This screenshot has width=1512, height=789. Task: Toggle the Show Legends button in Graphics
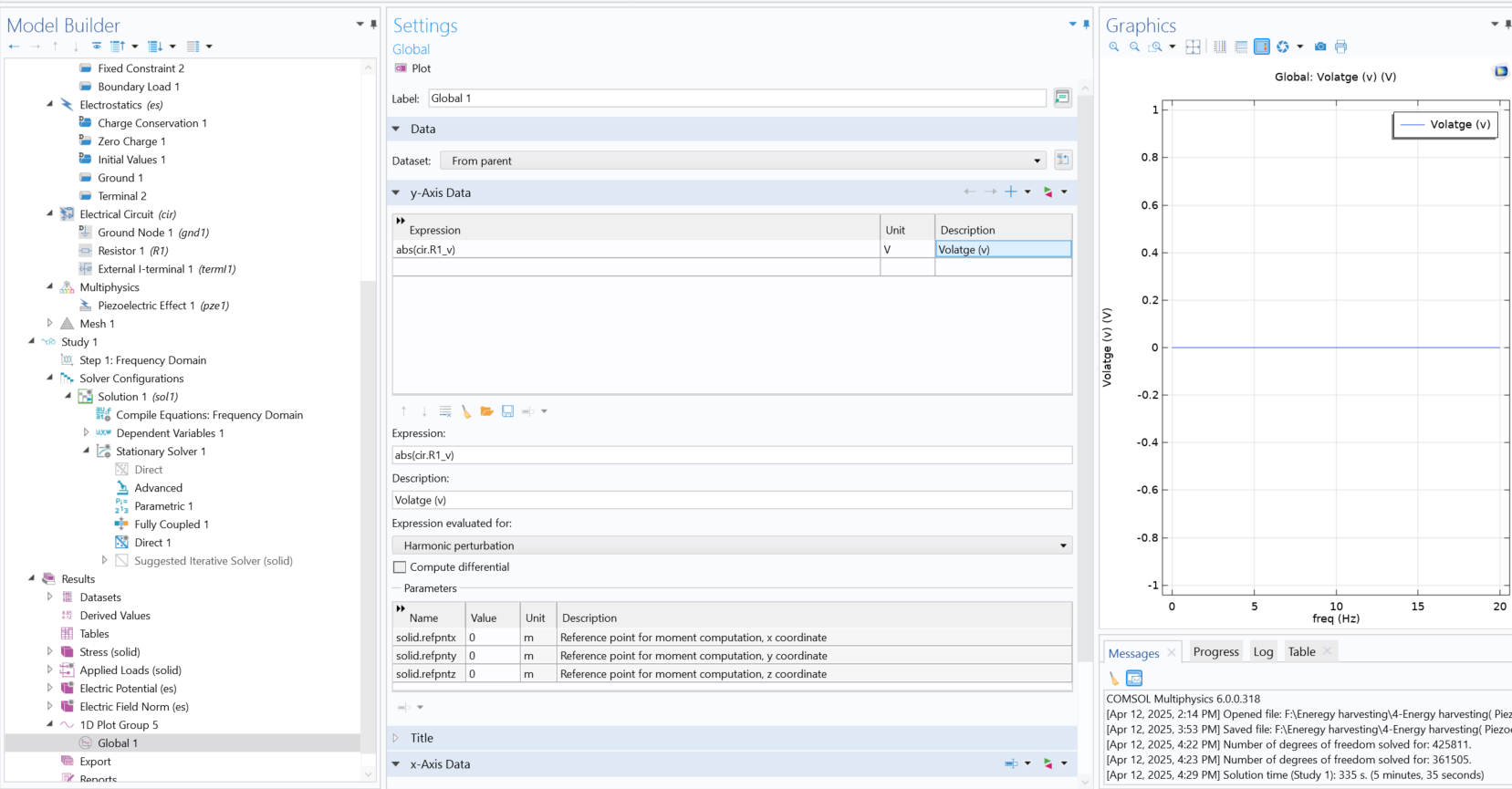[x=1261, y=47]
